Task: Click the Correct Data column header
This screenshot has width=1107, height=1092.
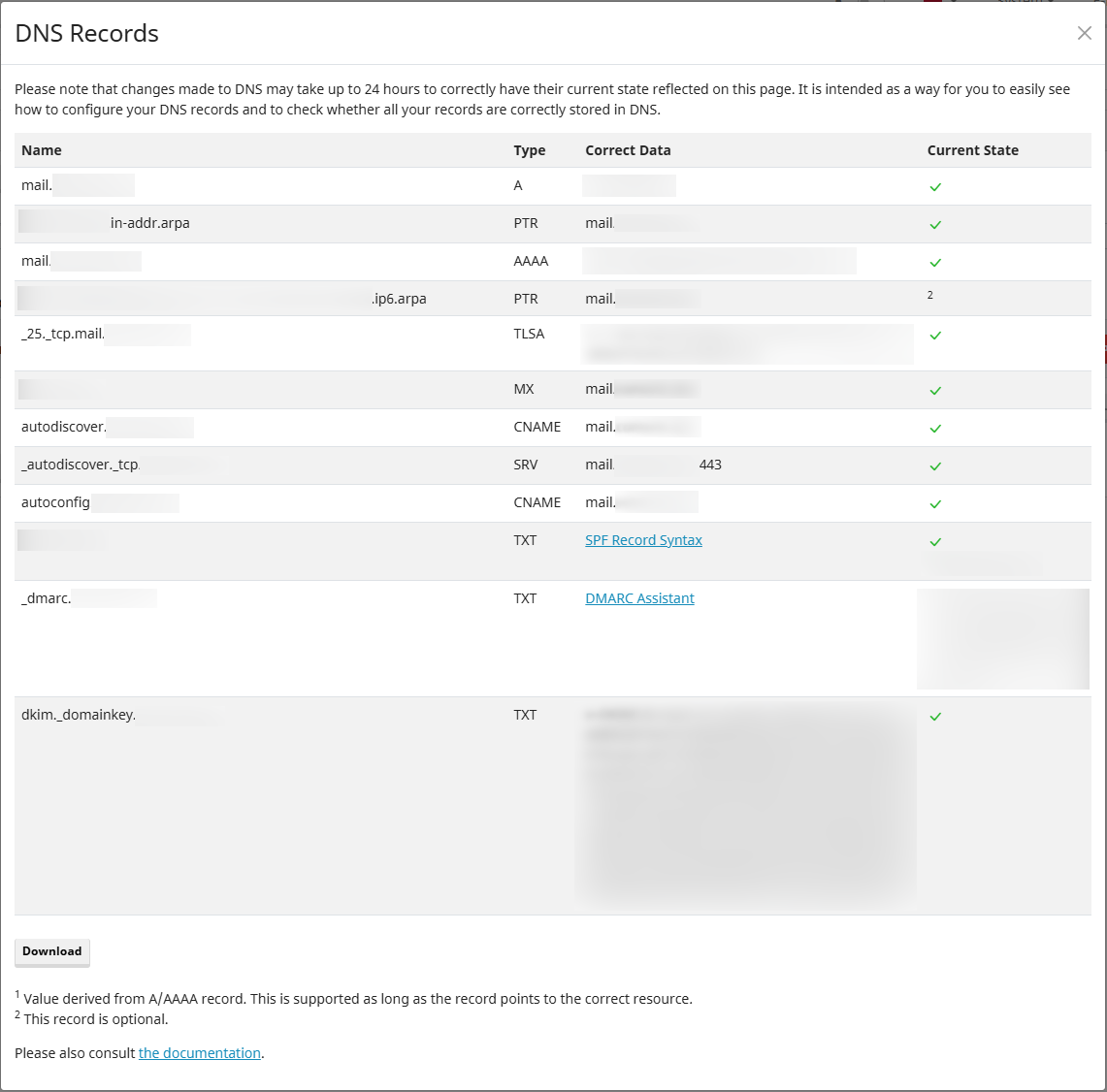Action: 628,150
